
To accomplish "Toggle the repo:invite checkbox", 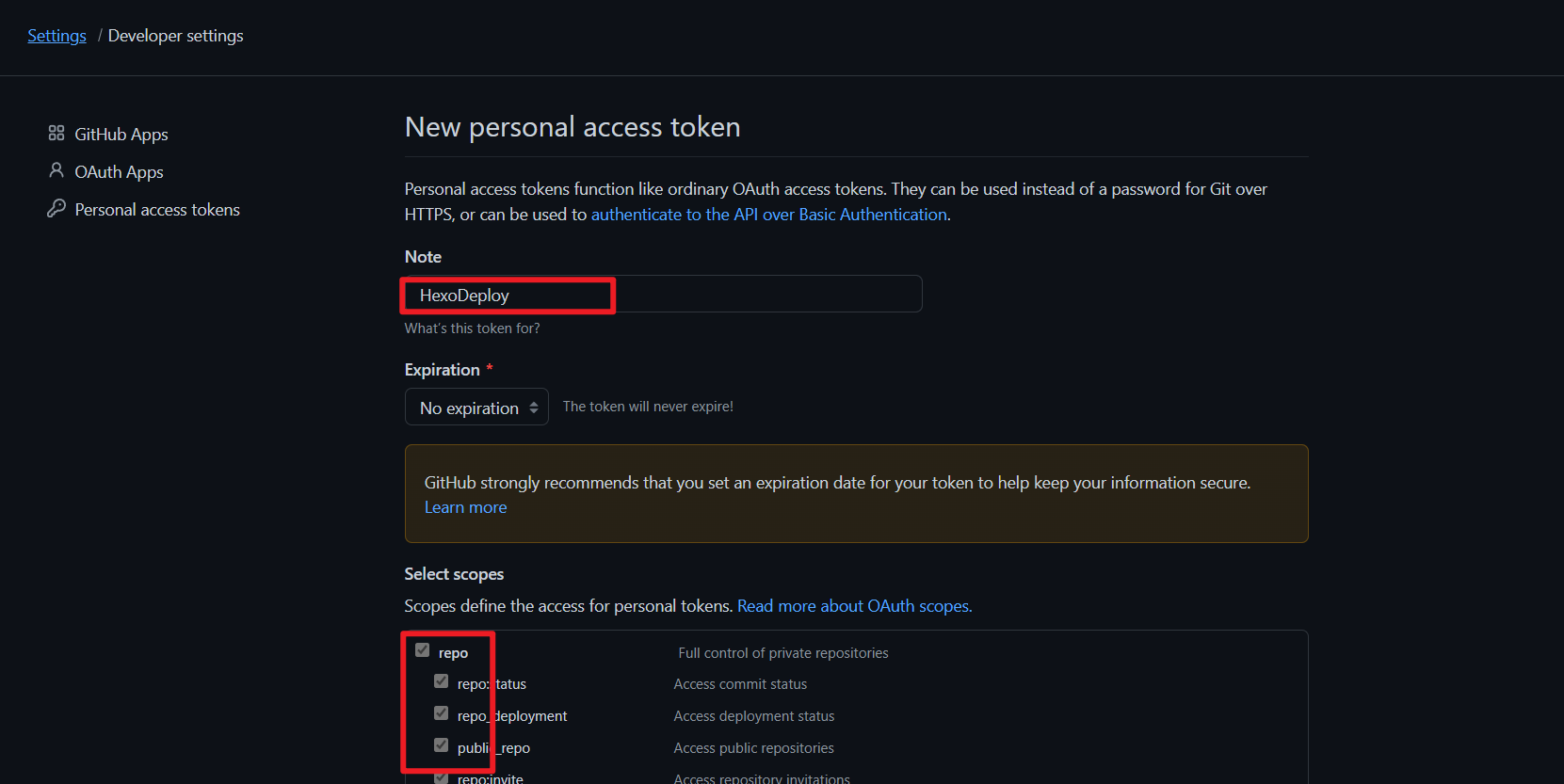I will click(442, 777).
